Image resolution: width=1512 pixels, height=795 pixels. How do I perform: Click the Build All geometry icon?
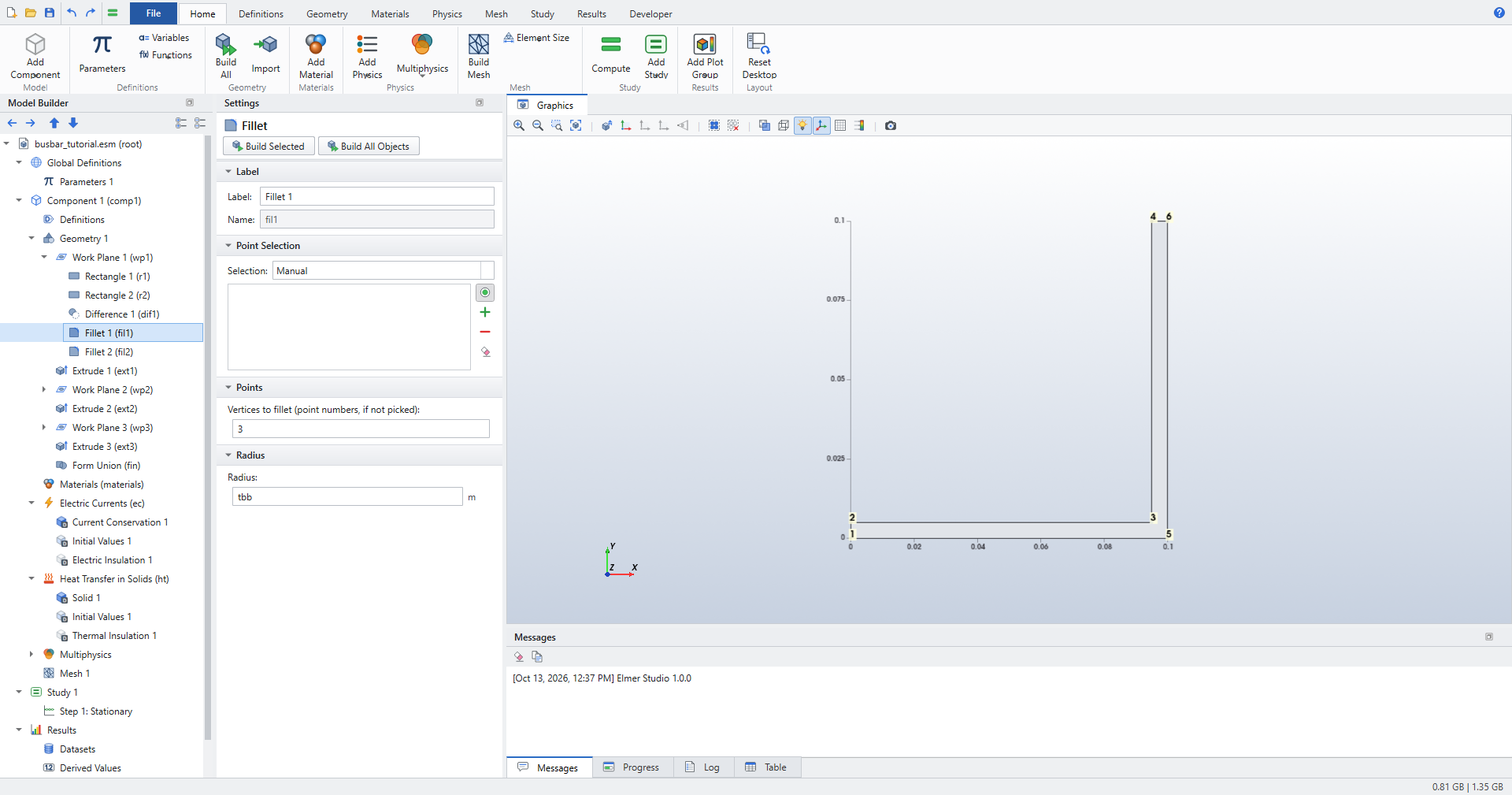tap(226, 44)
